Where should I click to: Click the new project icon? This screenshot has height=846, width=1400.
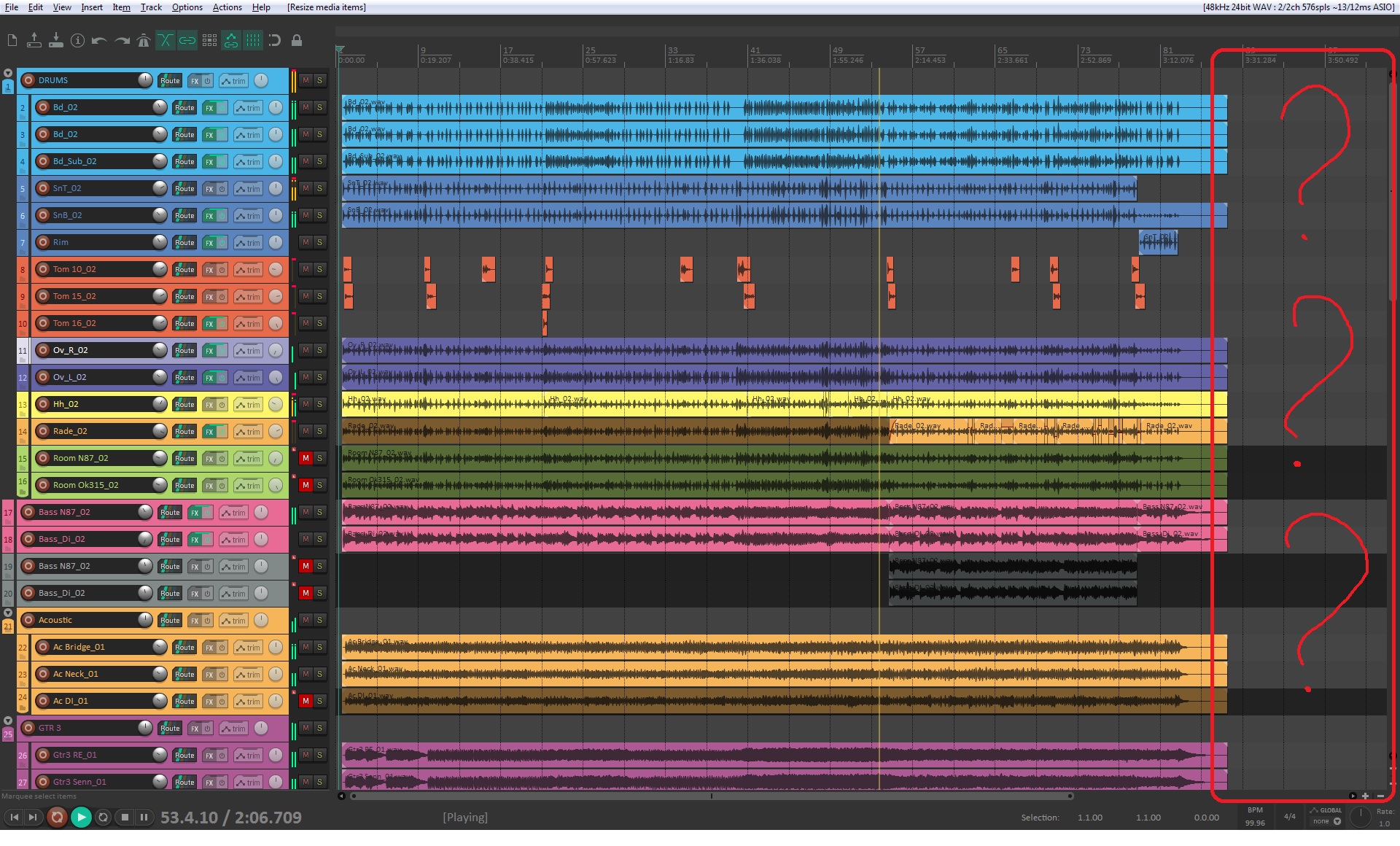point(12,41)
